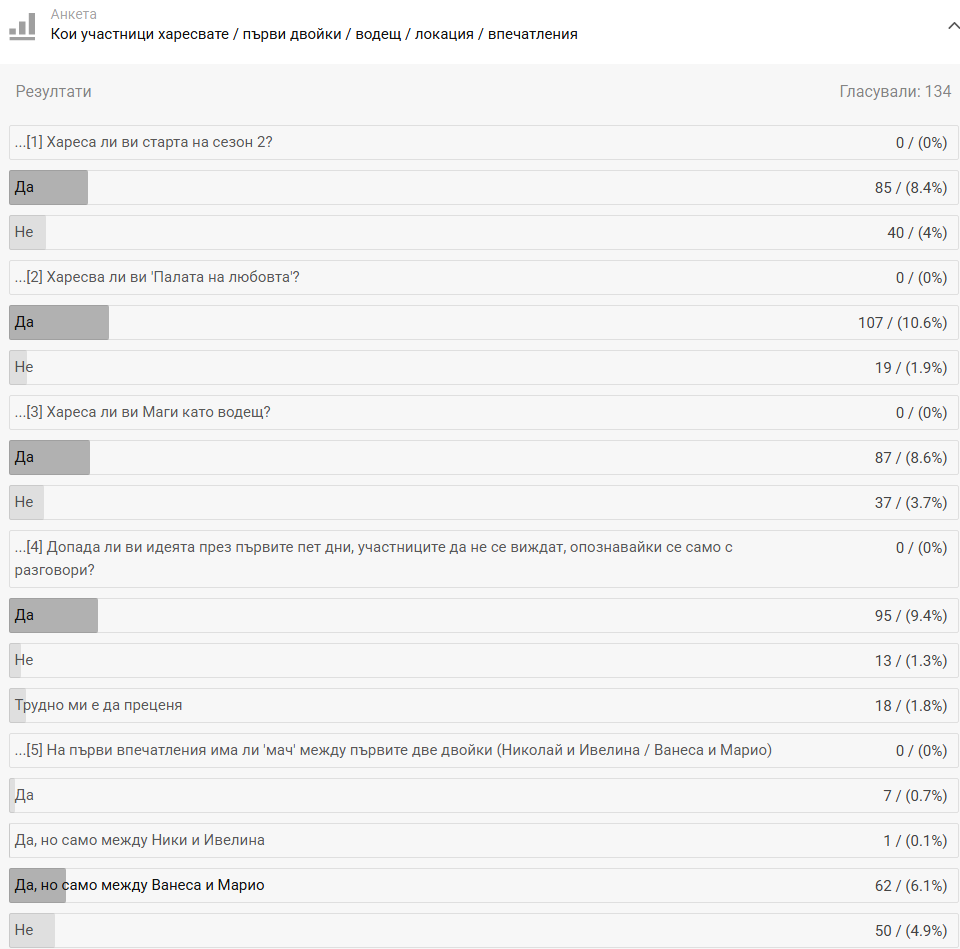Click the "Резултати" heading

pos(54,92)
